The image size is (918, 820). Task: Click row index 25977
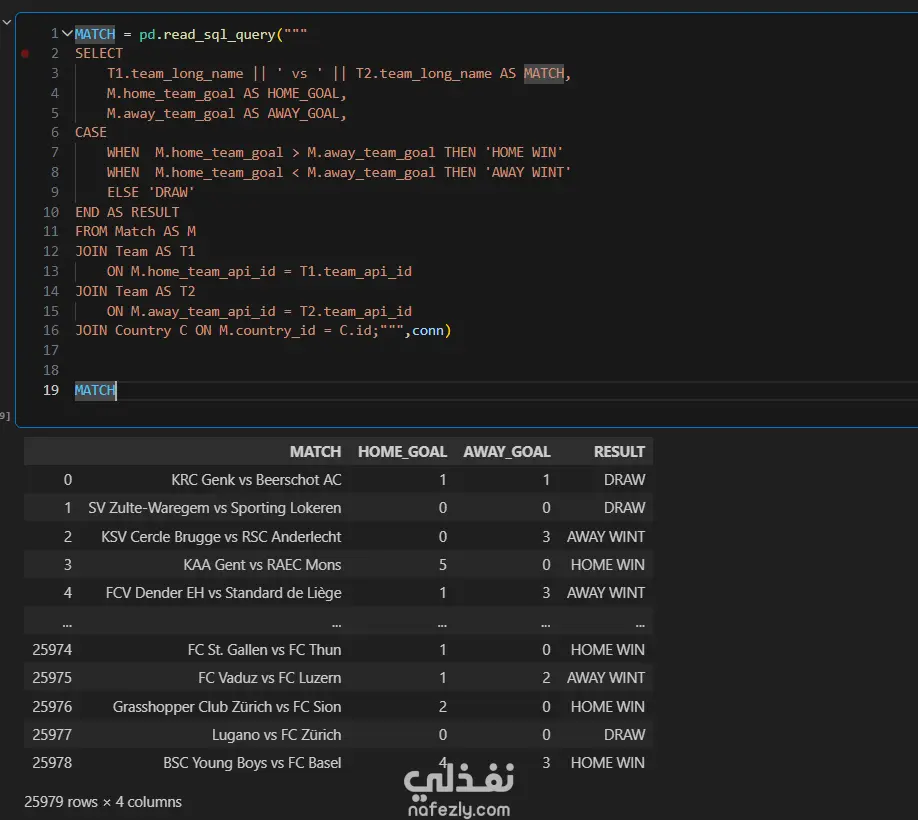[x=52, y=735]
